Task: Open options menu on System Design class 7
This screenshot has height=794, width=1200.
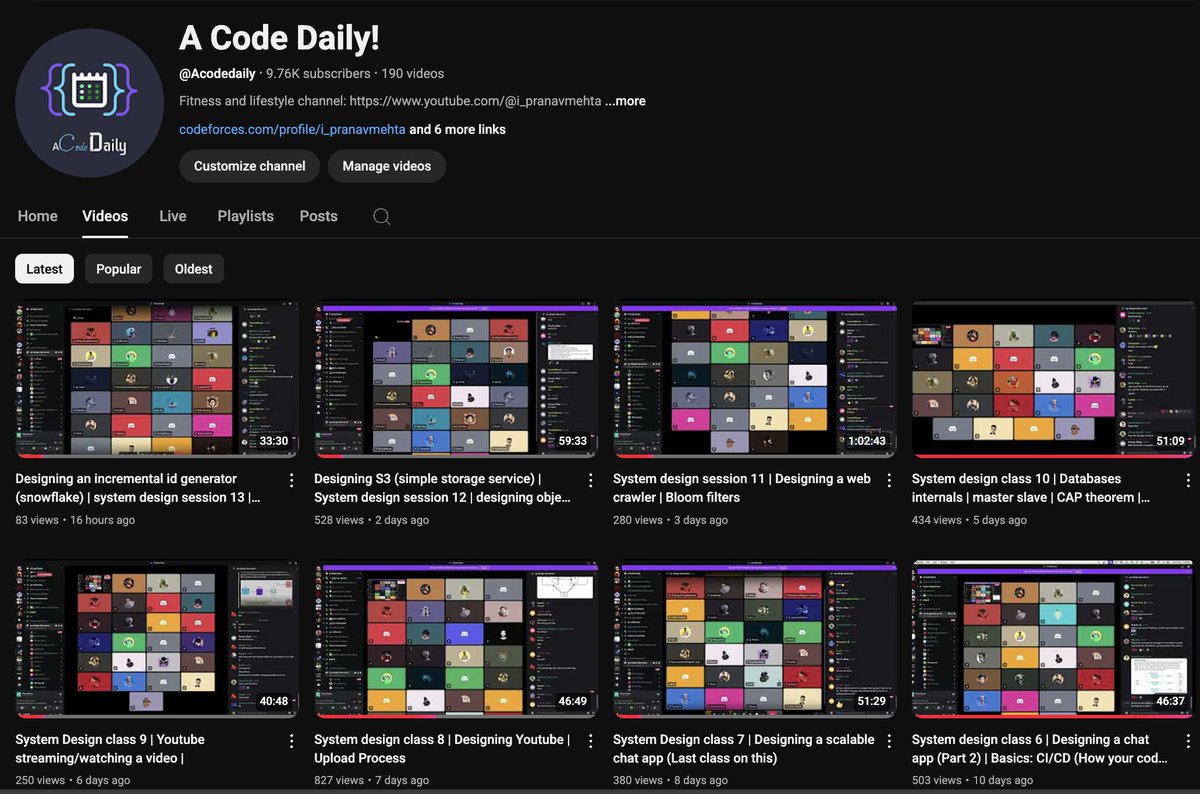Action: click(889, 741)
